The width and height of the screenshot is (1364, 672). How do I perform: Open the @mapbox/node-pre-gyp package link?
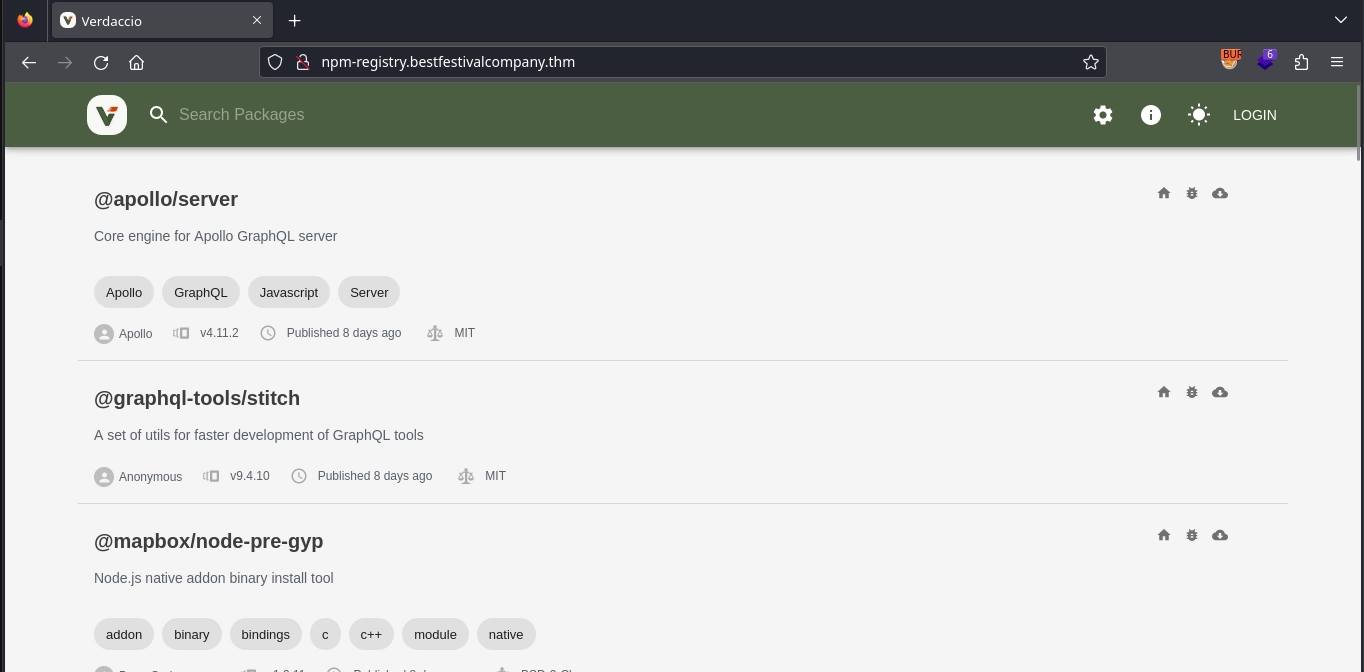(208, 541)
